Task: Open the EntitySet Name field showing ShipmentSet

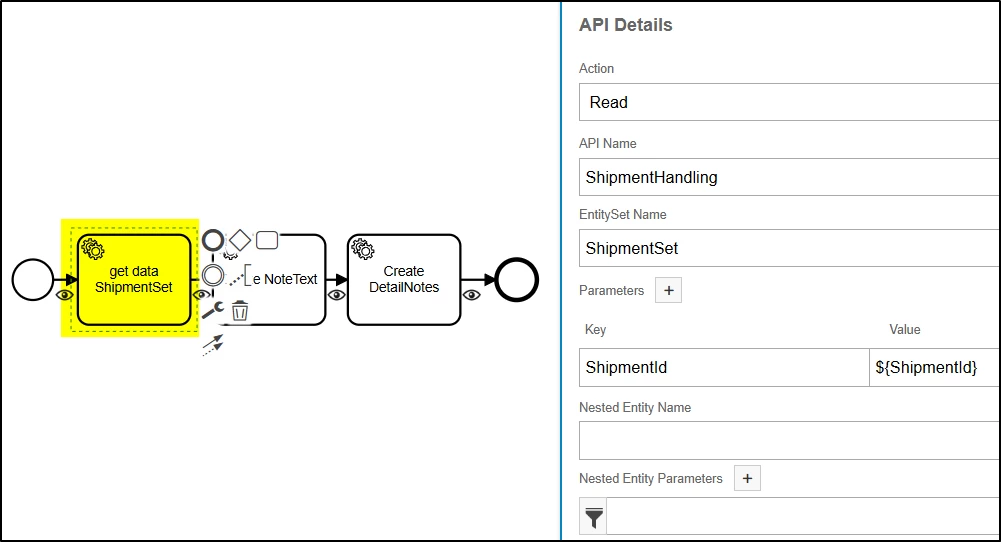Action: 788,248
